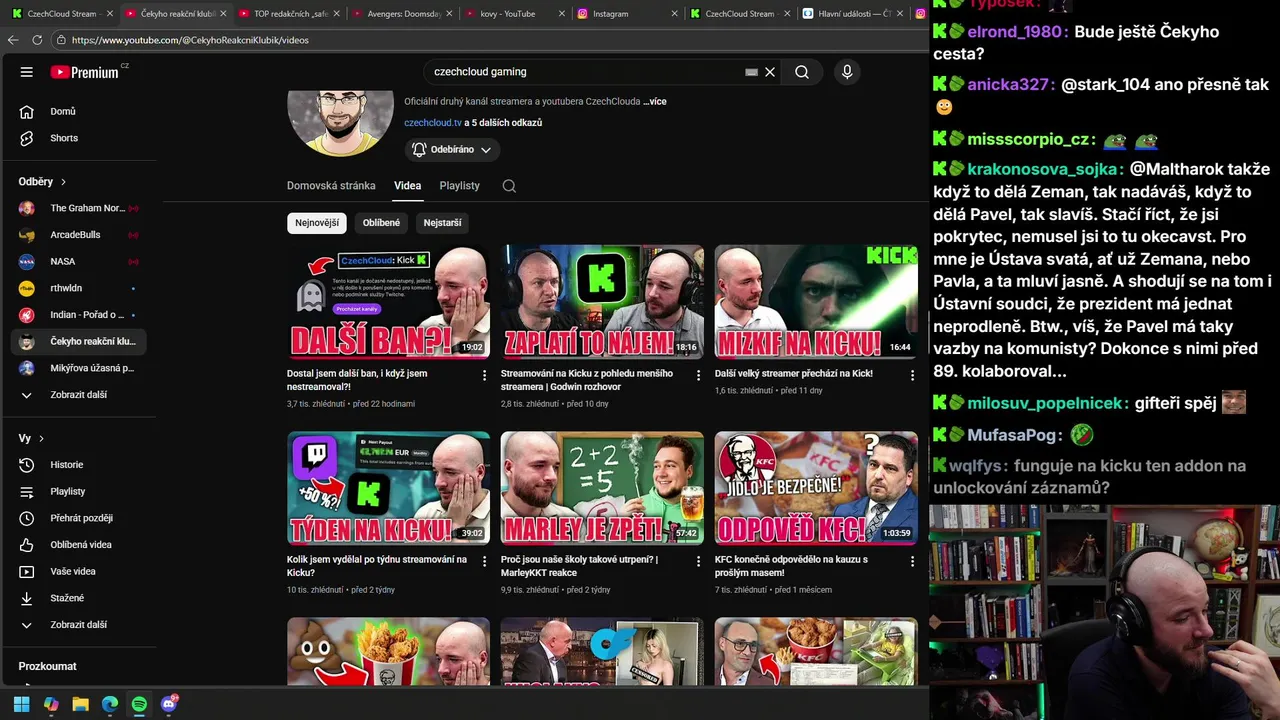Open Prozkoumat section heading in sidebar
Viewport: 1280px width, 720px height.
[x=47, y=666]
